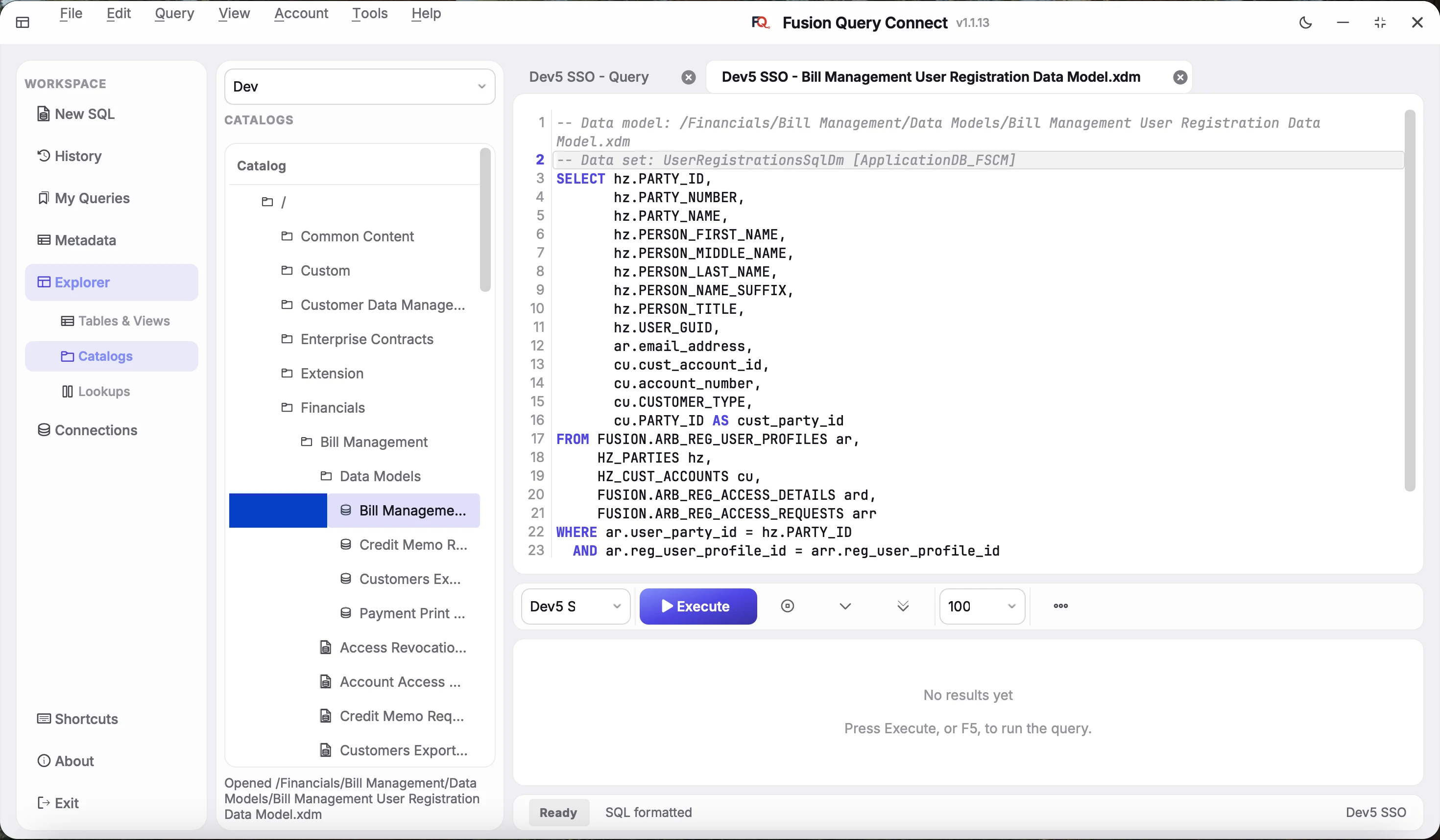This screenshot has width=1440, height=840.
Task: Open Lookups under Explorer
Action: pos(112,392)
